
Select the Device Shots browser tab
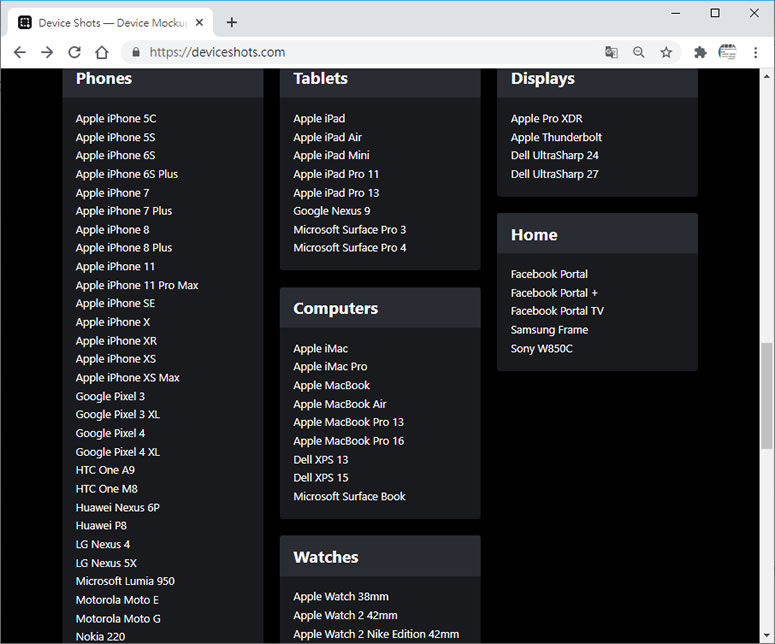pos(111,23)
